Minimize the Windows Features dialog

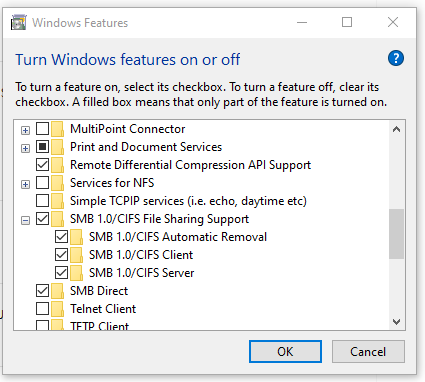click(x=302, y=23)
